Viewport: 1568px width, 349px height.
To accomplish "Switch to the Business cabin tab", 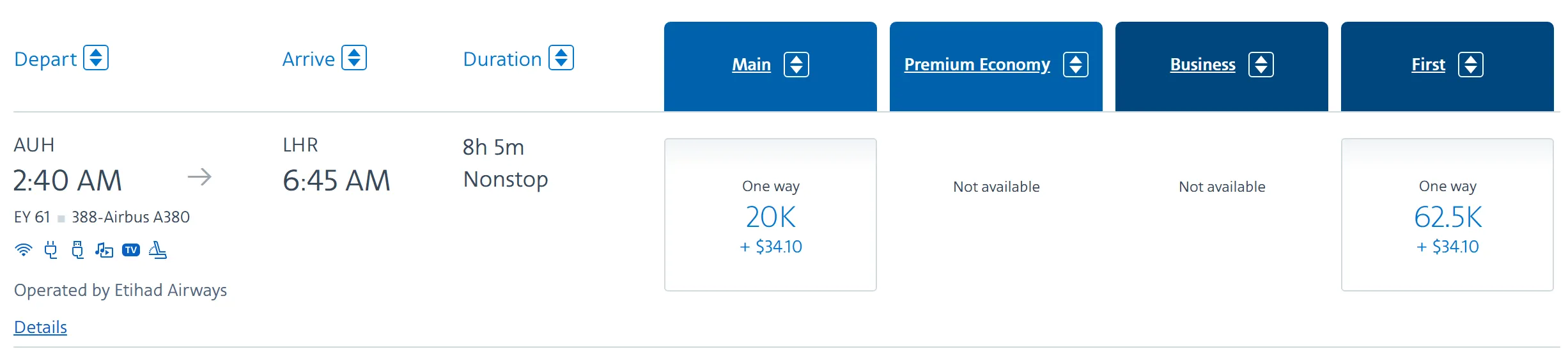I will click(x=1202, y=65).
